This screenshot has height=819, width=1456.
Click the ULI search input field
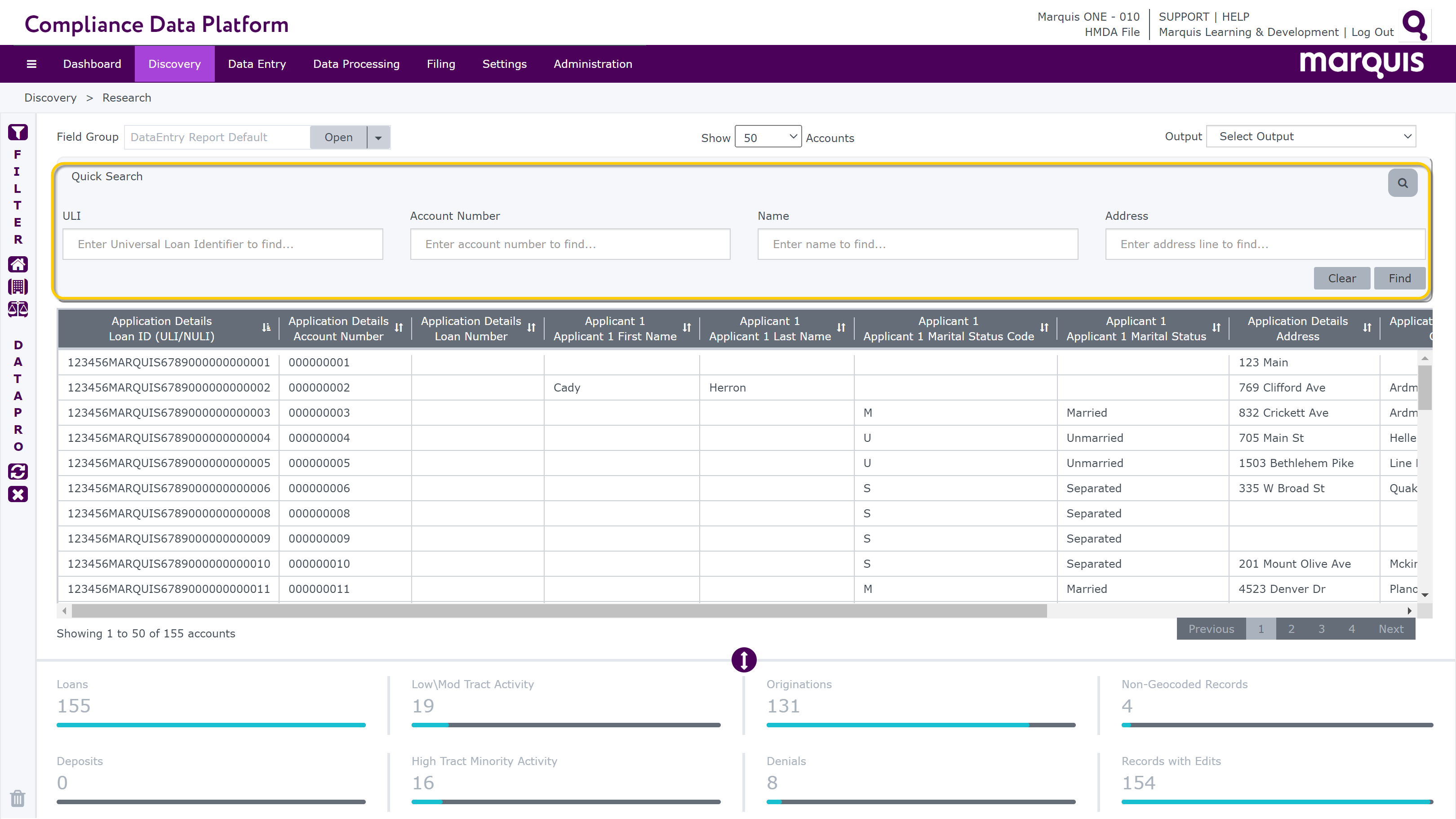point(223,244)
